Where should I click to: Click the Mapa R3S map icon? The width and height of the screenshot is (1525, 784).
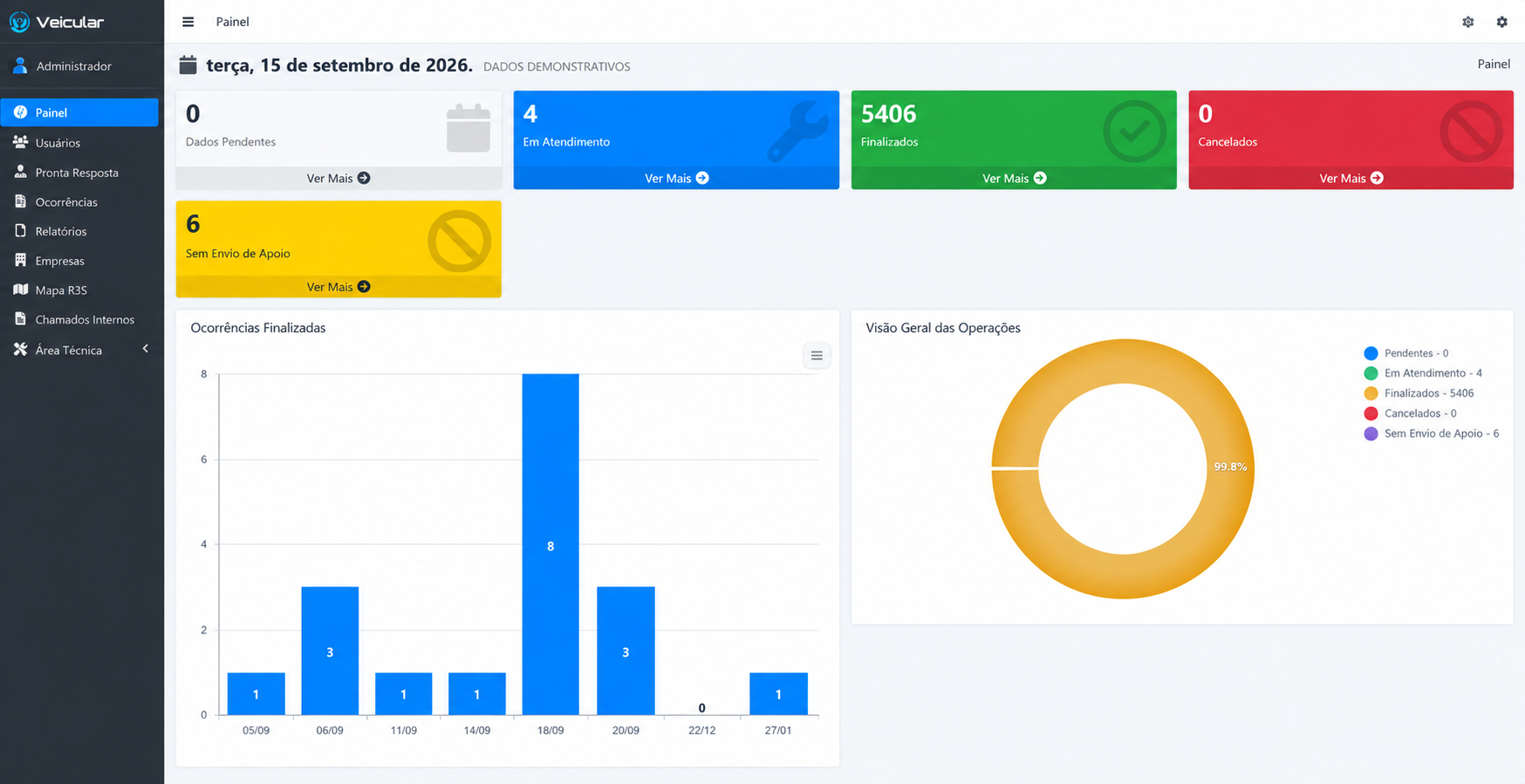[20, 290]
